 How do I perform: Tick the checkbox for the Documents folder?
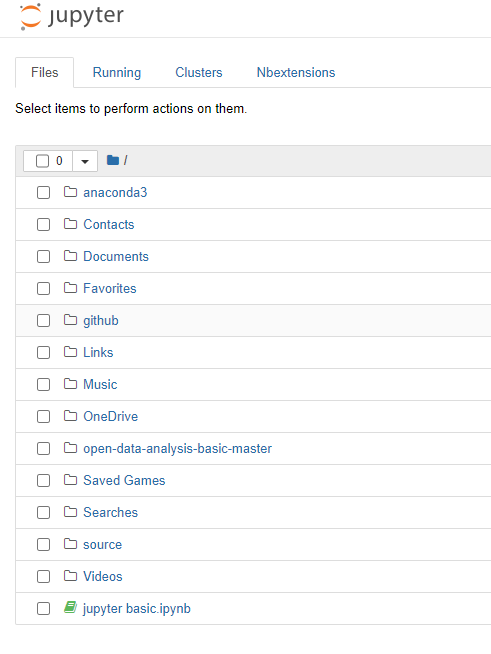coord(43,257)
